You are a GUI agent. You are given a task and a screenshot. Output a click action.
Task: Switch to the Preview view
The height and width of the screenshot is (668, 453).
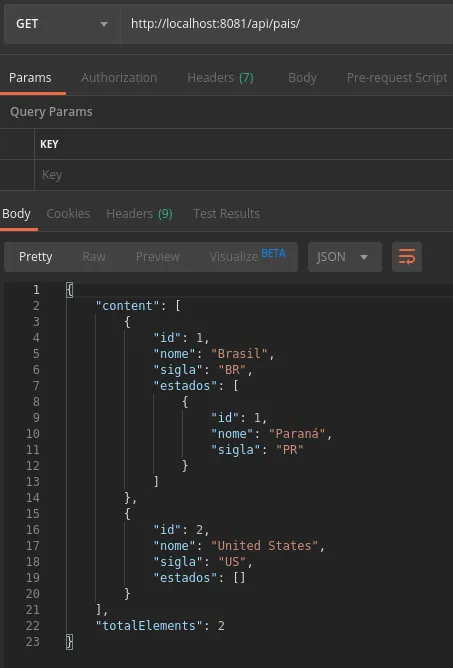(158, 257)
